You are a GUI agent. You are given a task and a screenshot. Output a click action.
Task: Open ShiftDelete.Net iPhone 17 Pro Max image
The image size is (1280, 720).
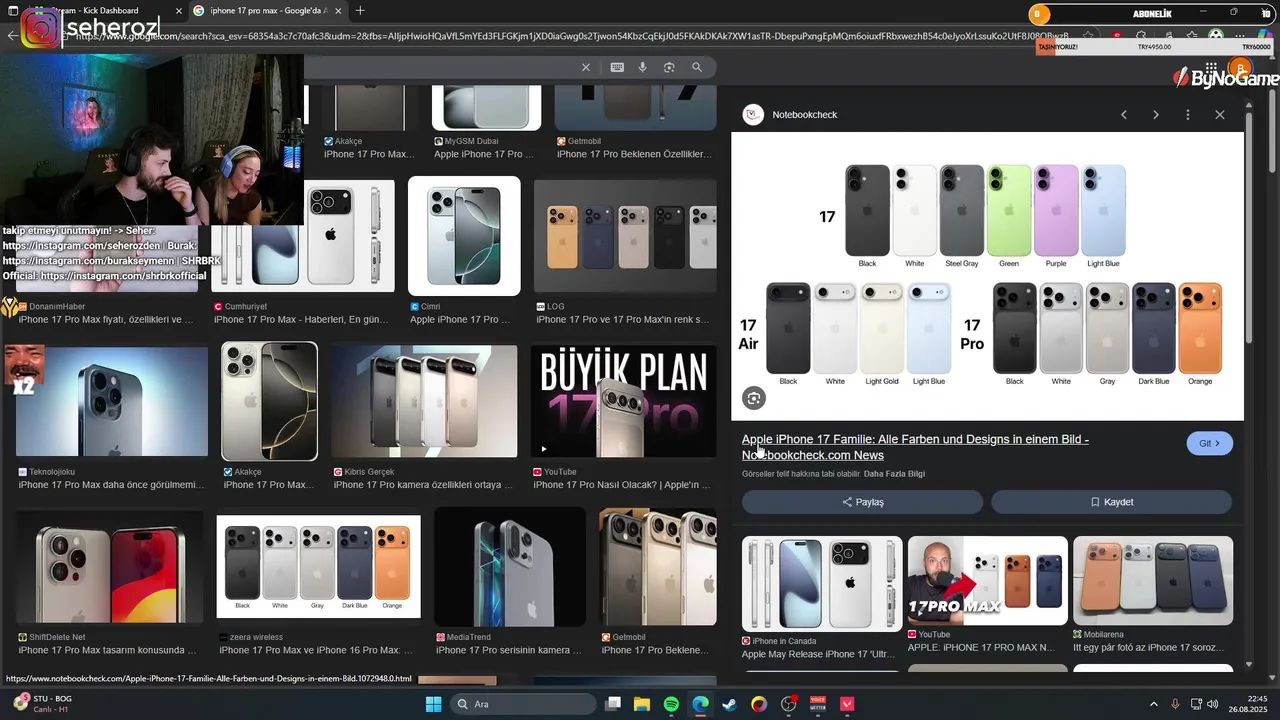(109, 566)
